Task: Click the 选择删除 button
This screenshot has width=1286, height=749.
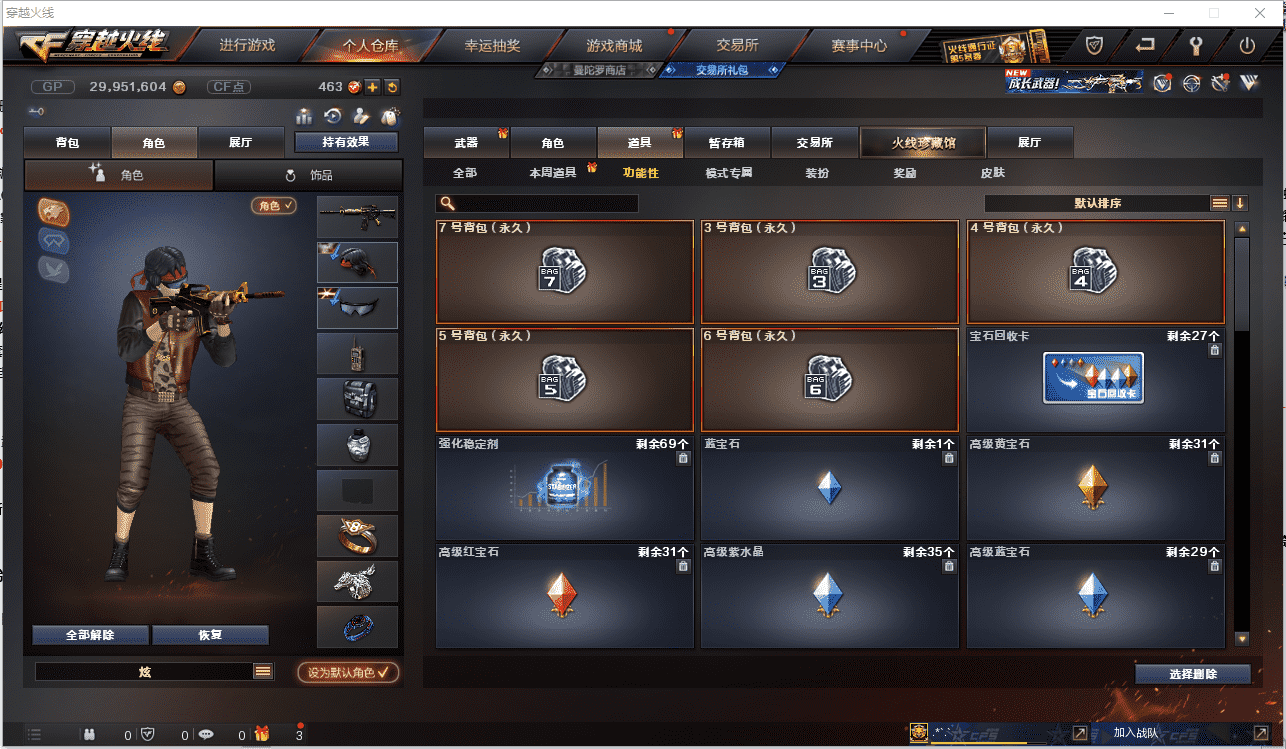Action: point(1193,674)
